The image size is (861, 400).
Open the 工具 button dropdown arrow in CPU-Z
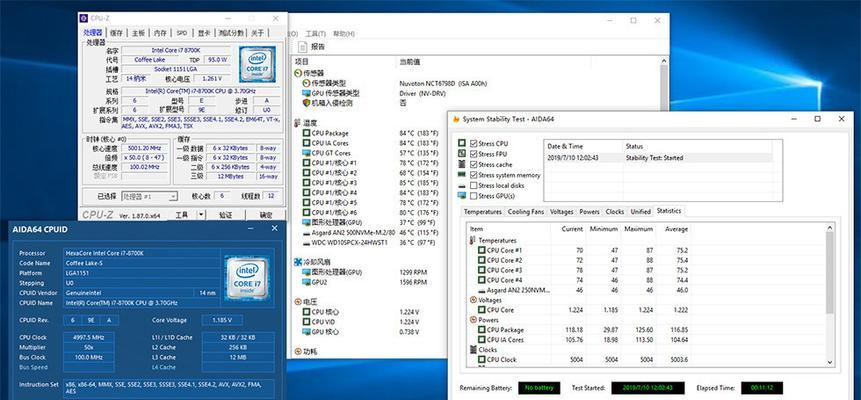(202, 215)
